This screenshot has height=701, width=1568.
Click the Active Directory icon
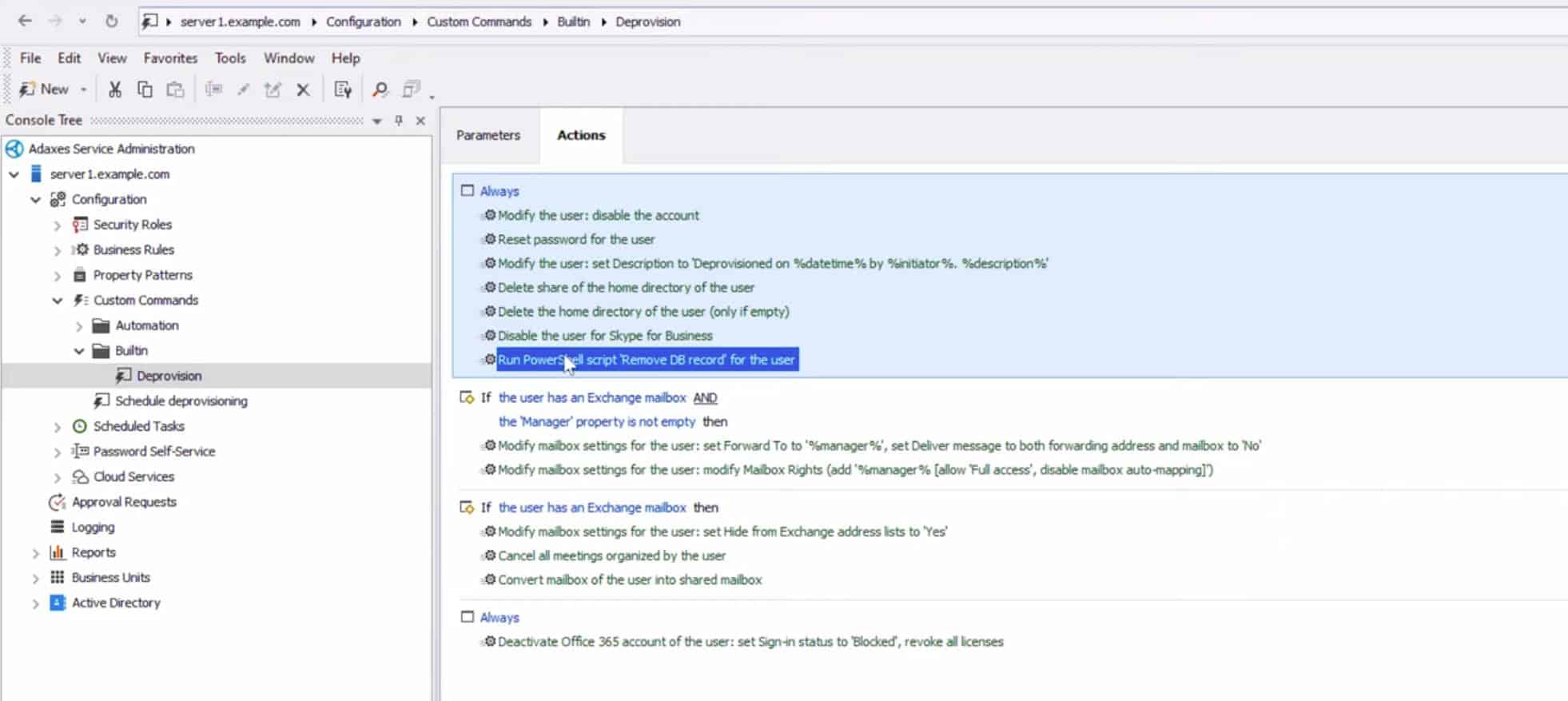point(58,603)
